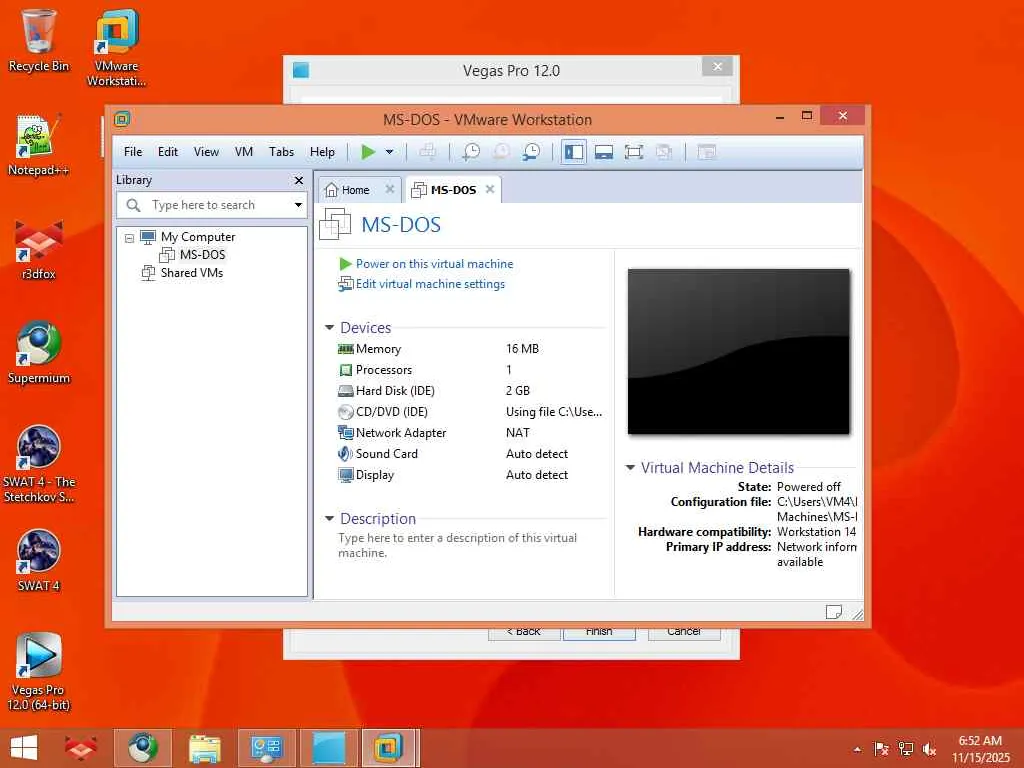Enter full screen mode via toolbar icon
The width and height of the screenshot is (1024, 768).
(x=633, y=152)
